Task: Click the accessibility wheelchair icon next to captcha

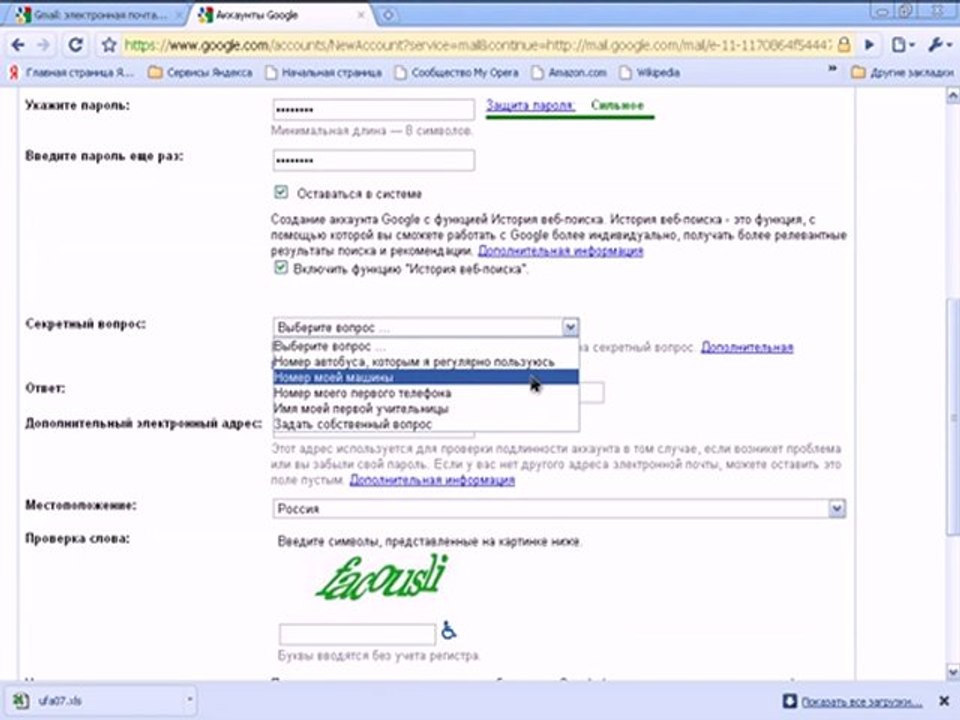Action: (449, 630)
